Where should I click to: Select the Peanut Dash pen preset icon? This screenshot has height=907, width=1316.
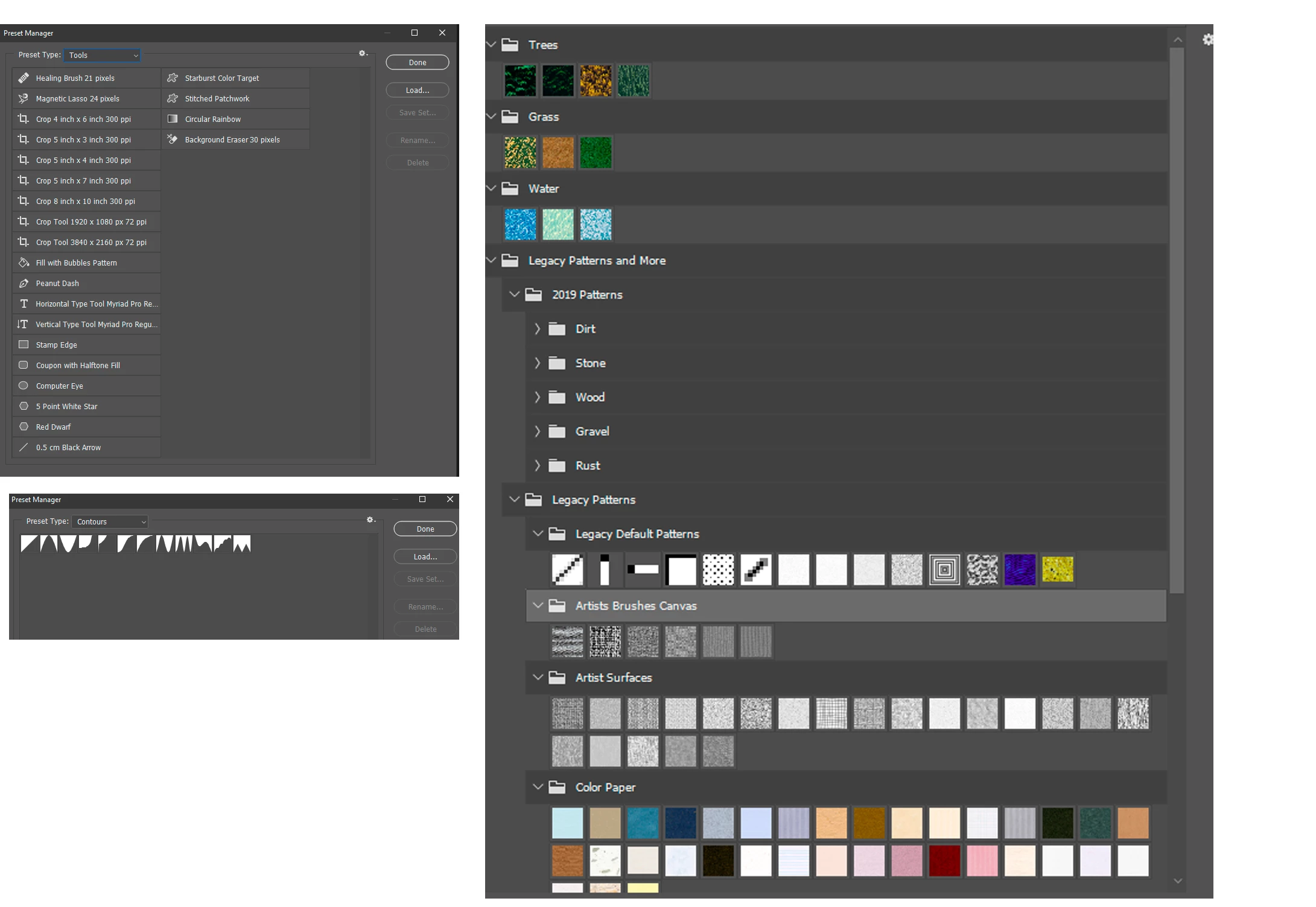[x=24, y=283]
